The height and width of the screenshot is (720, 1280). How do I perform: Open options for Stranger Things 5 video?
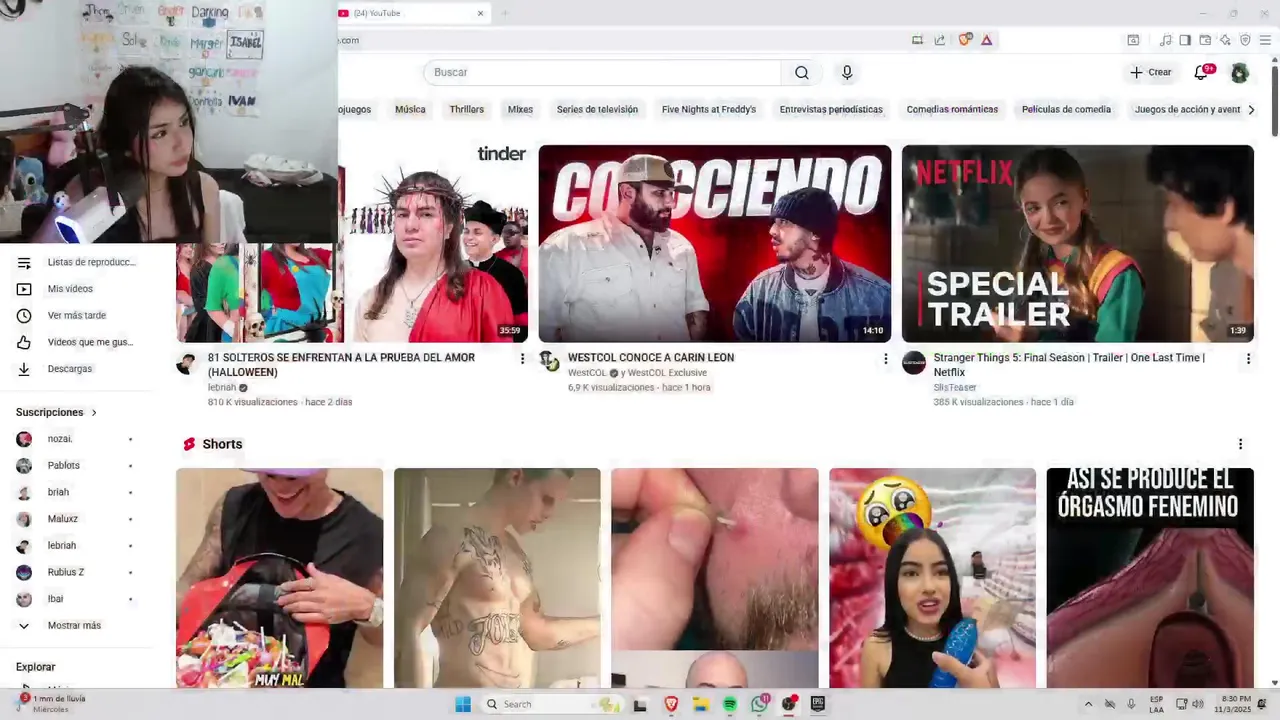[1248, 359]
